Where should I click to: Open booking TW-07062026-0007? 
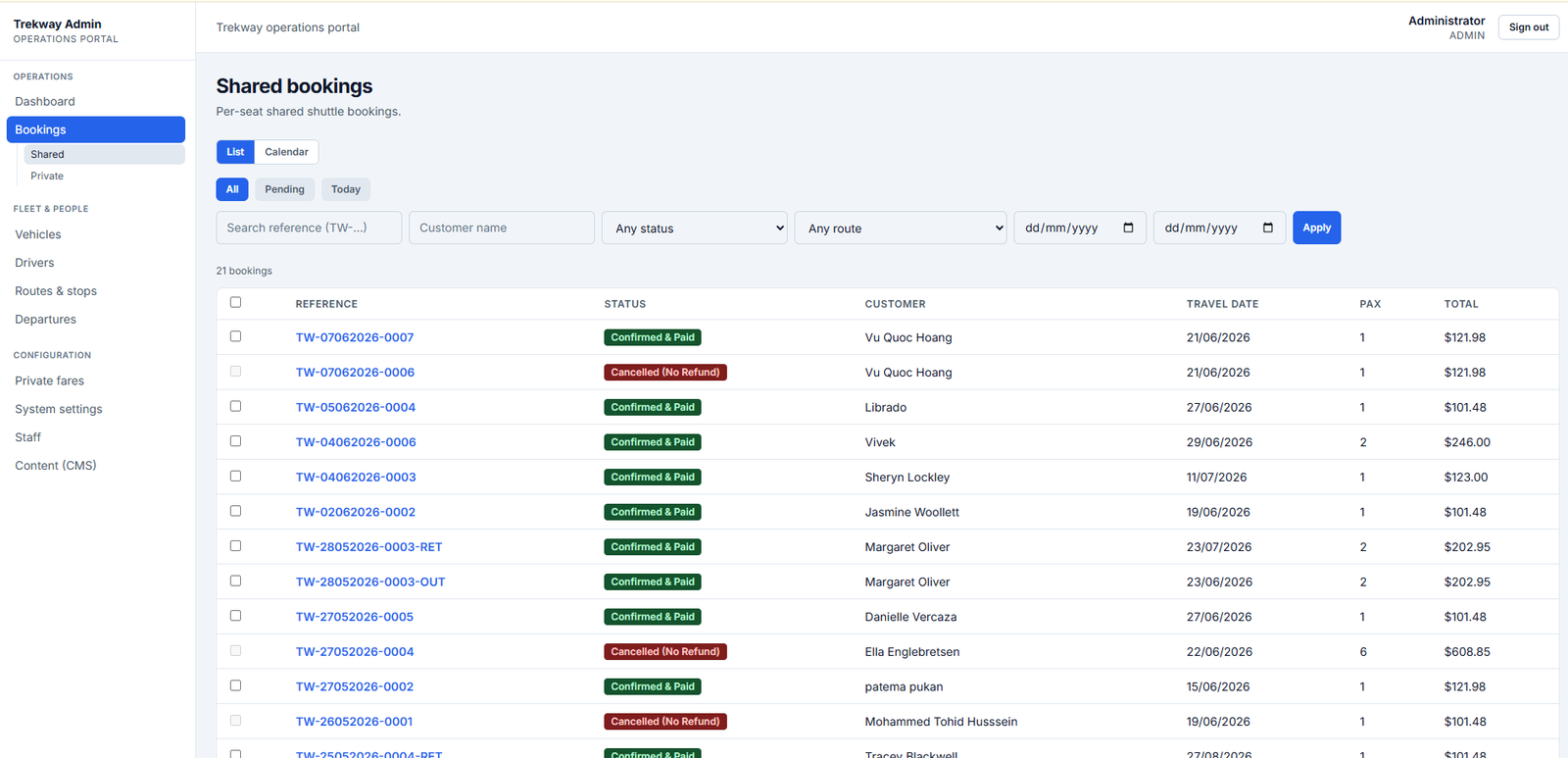[355, 337]
